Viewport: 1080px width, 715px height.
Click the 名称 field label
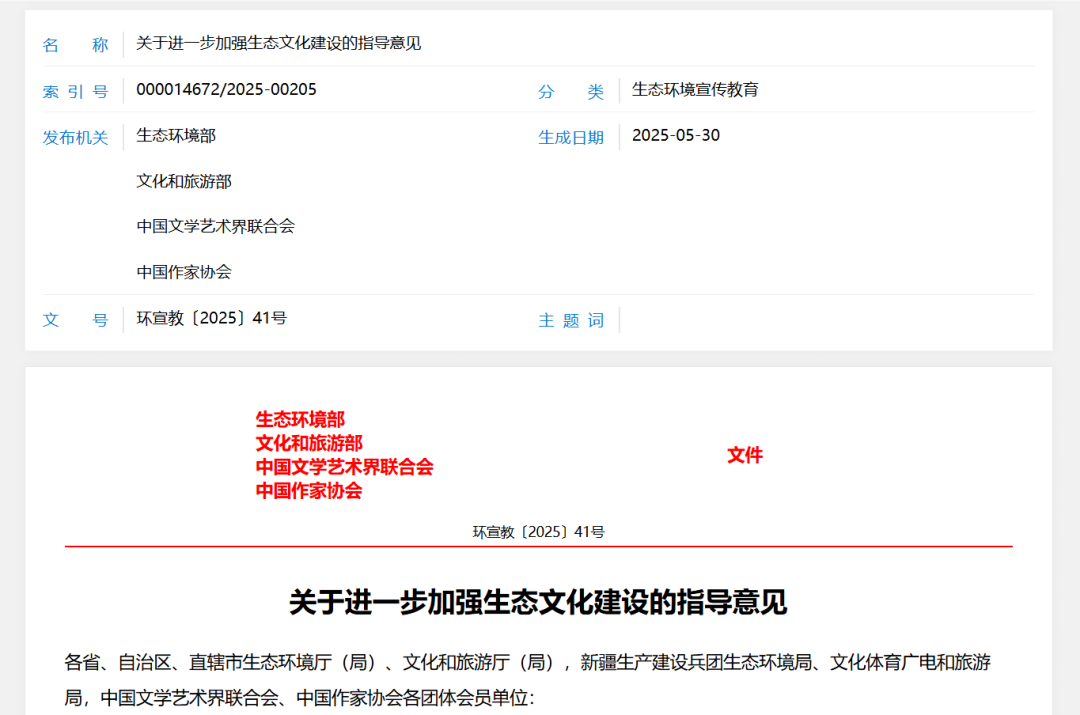tap(75, 45)
